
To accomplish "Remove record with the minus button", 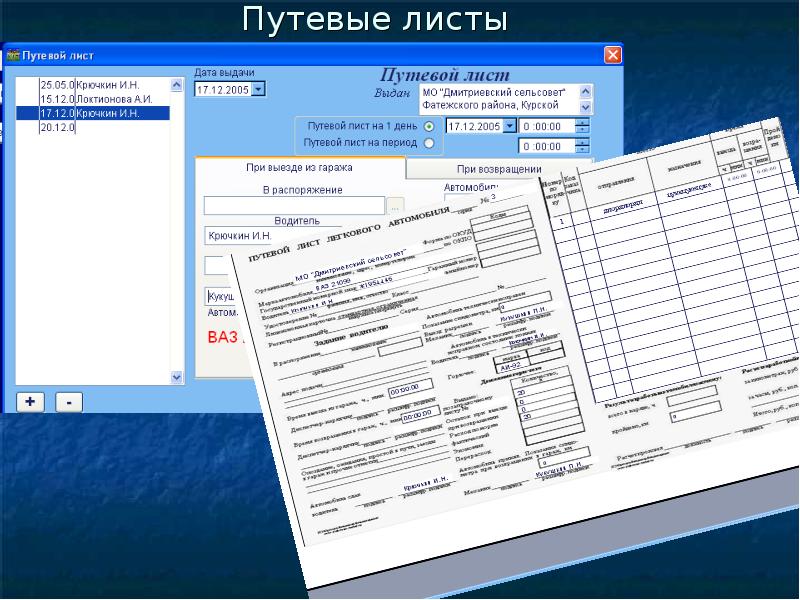I will [x=69, y=402].
